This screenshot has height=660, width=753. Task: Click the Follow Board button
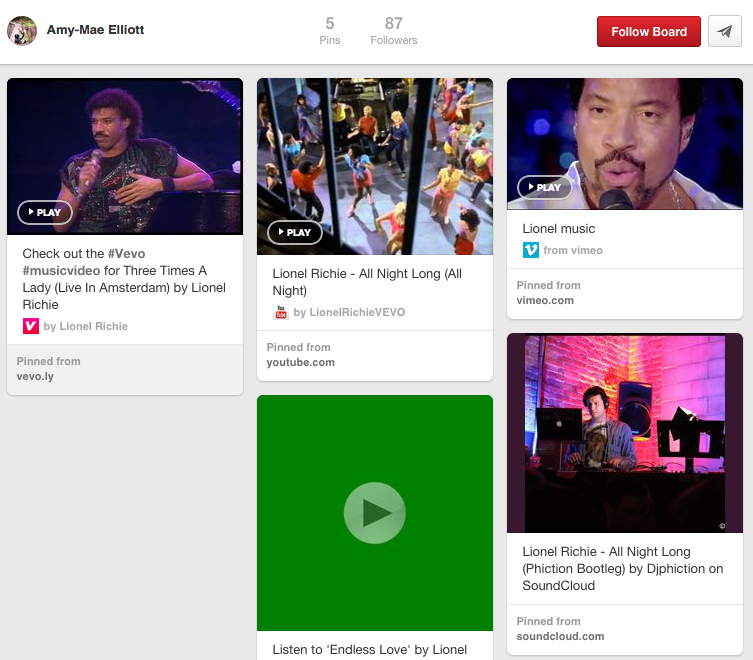648,32
